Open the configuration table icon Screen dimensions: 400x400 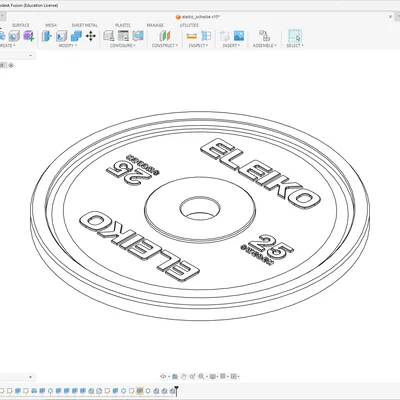pos(123,36)
